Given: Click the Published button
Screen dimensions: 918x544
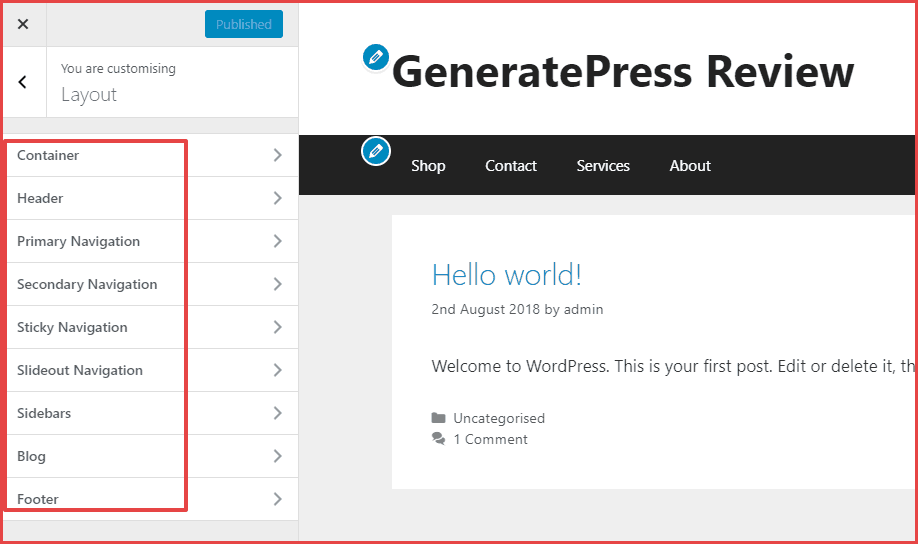Looking at the screenshot, I should pyautogui.click(x=244, y=24).
